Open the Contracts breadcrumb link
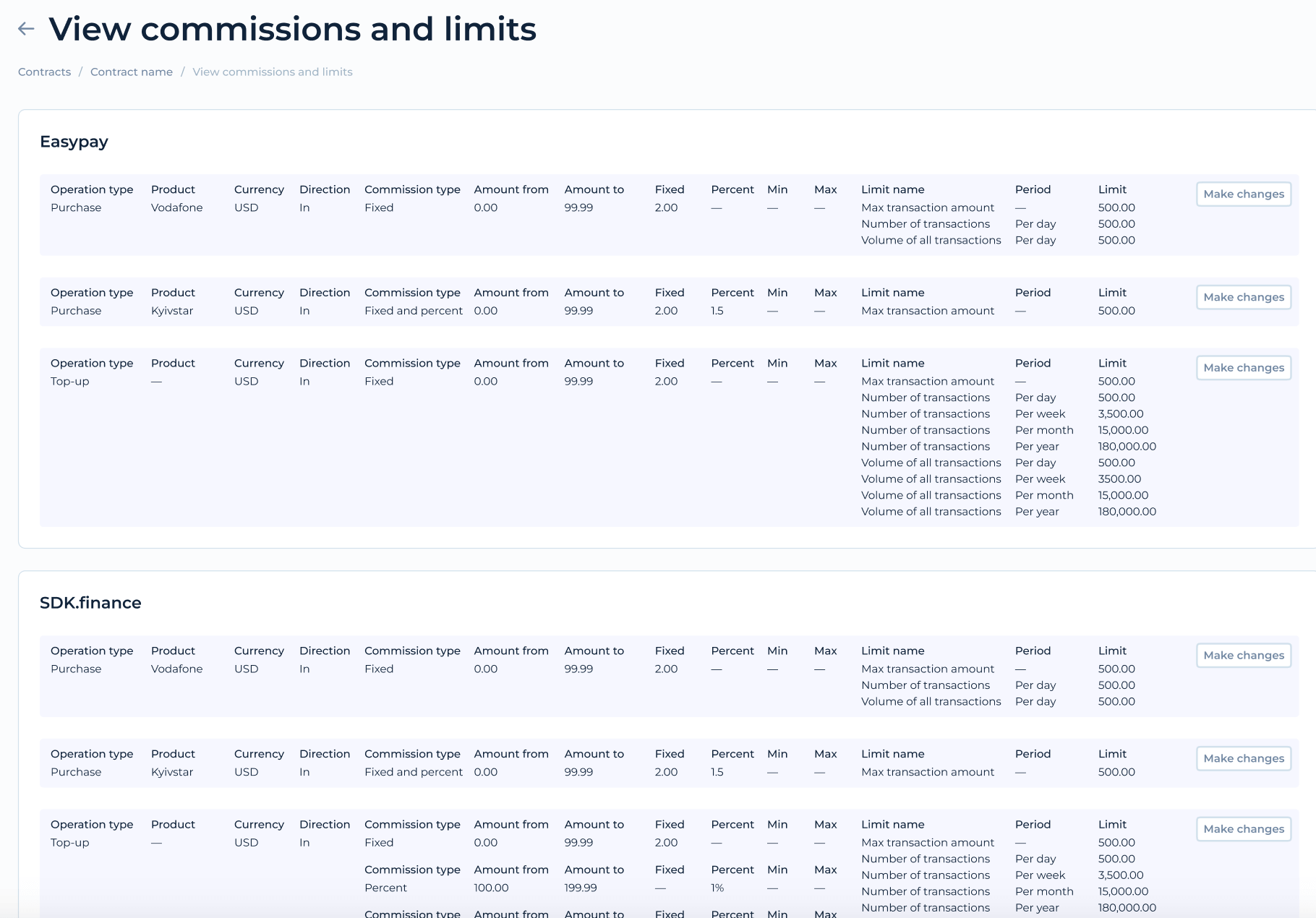This screenshot has height=918, width=1316. pyautogui.click(x=44, y=72)
